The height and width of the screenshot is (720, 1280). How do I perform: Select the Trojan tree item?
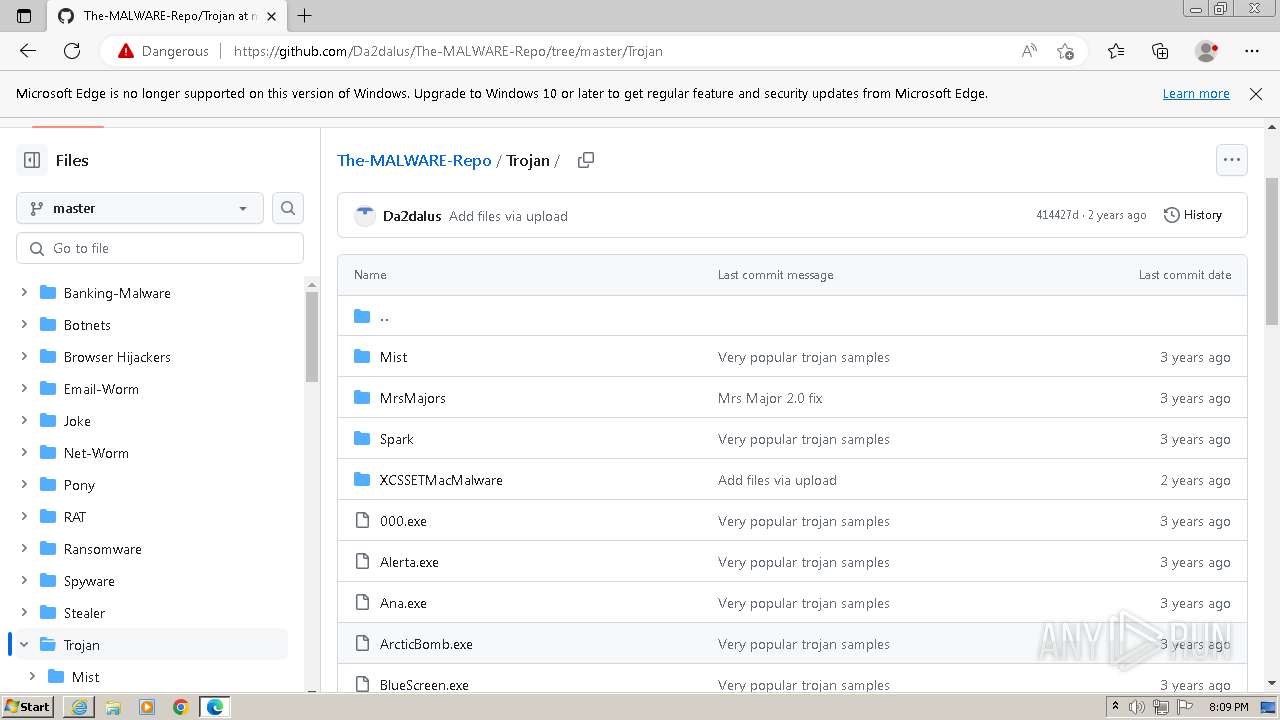151,645
